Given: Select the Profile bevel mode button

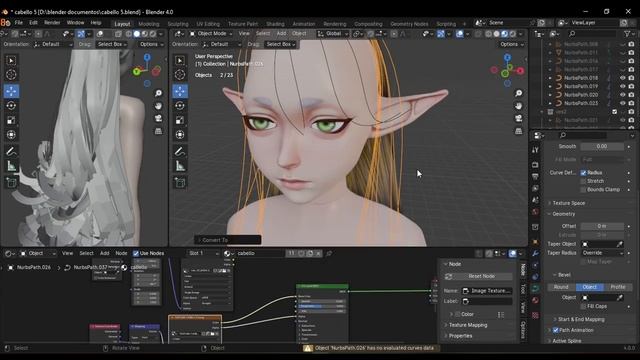Looking at the screenshot, I should [618, 287].
